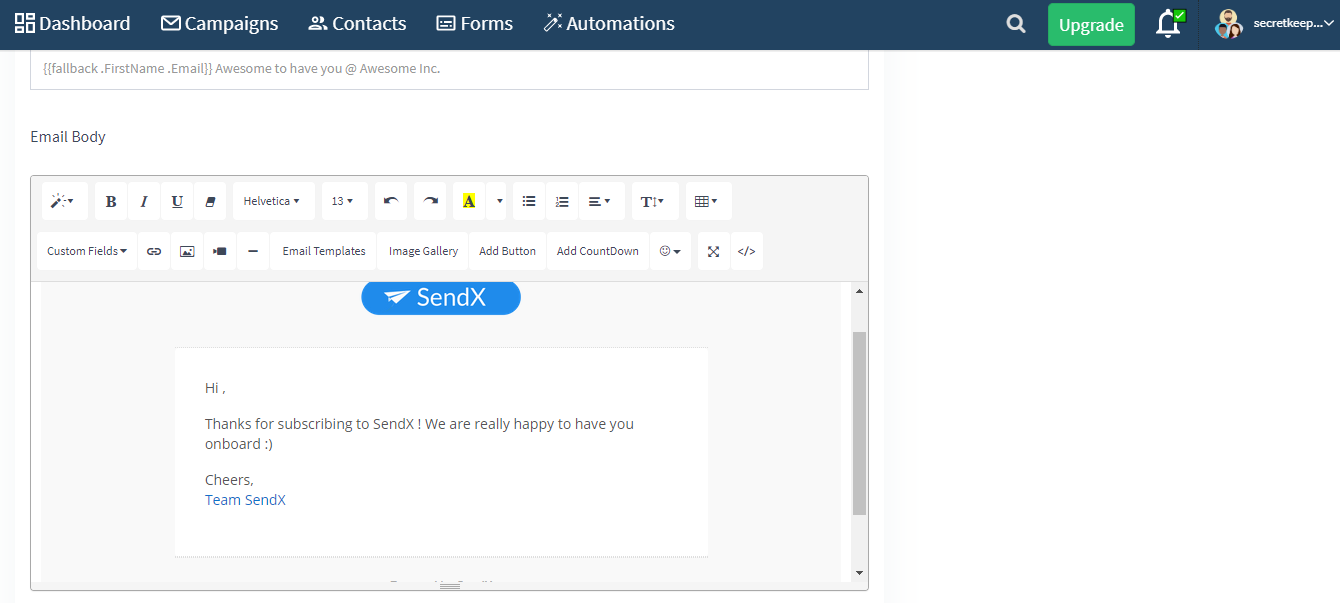Click the editor vertical scrollbar thumb
This screenshot has width=1340, height=603.
point(859,424)
